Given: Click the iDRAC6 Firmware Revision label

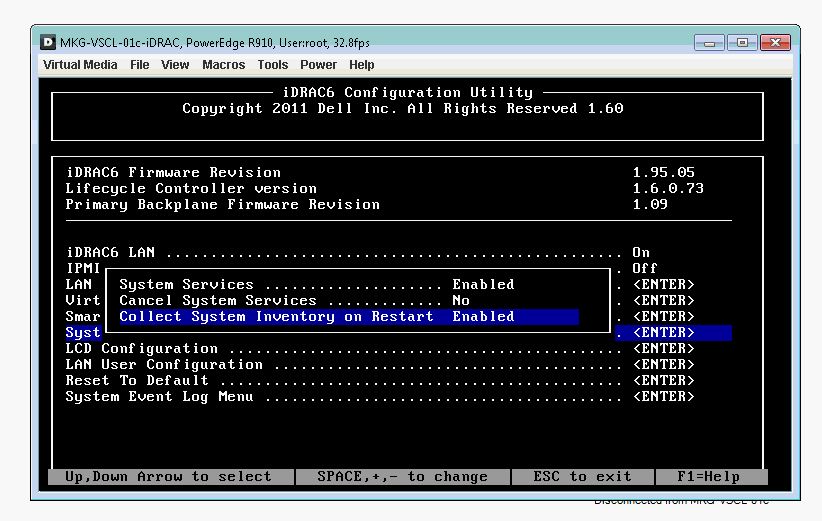Looking at the screenshot, I should click(174, 172).
